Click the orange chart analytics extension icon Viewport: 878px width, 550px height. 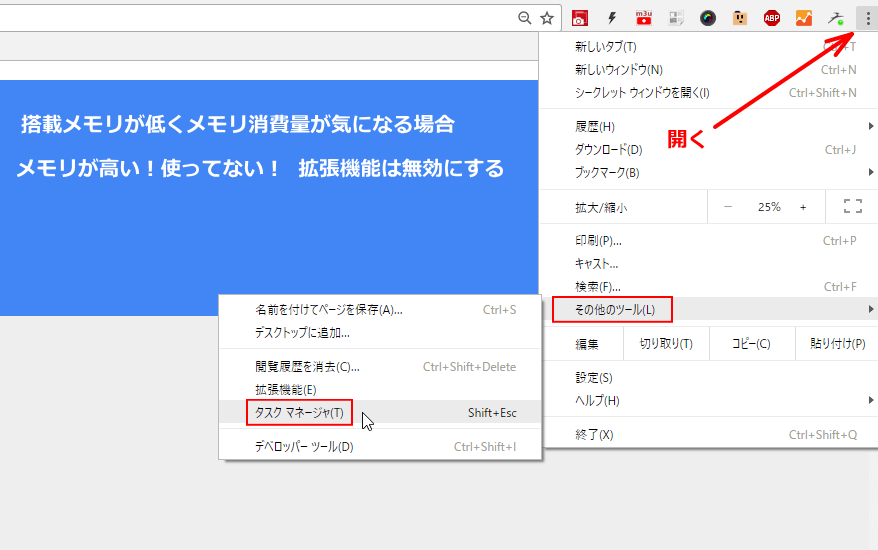(804, 18)
